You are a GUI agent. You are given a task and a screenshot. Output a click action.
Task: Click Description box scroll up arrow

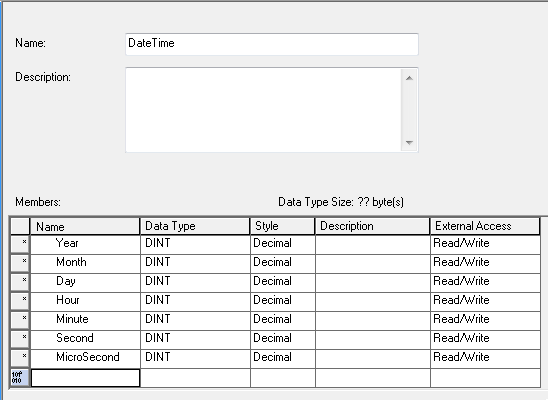409,78
